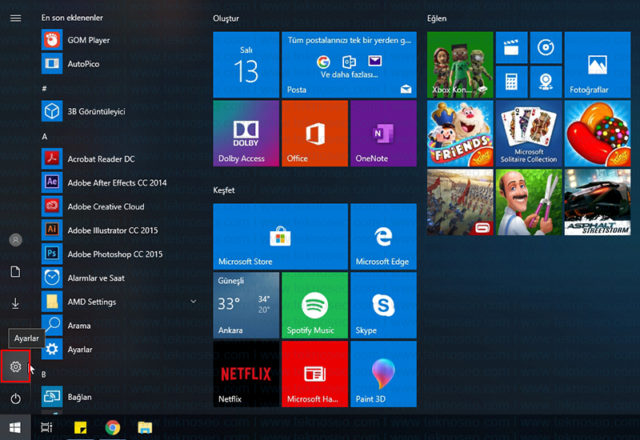Open the Netflix tile
This screenshot has height=440, width=640.
pos(246,374)
